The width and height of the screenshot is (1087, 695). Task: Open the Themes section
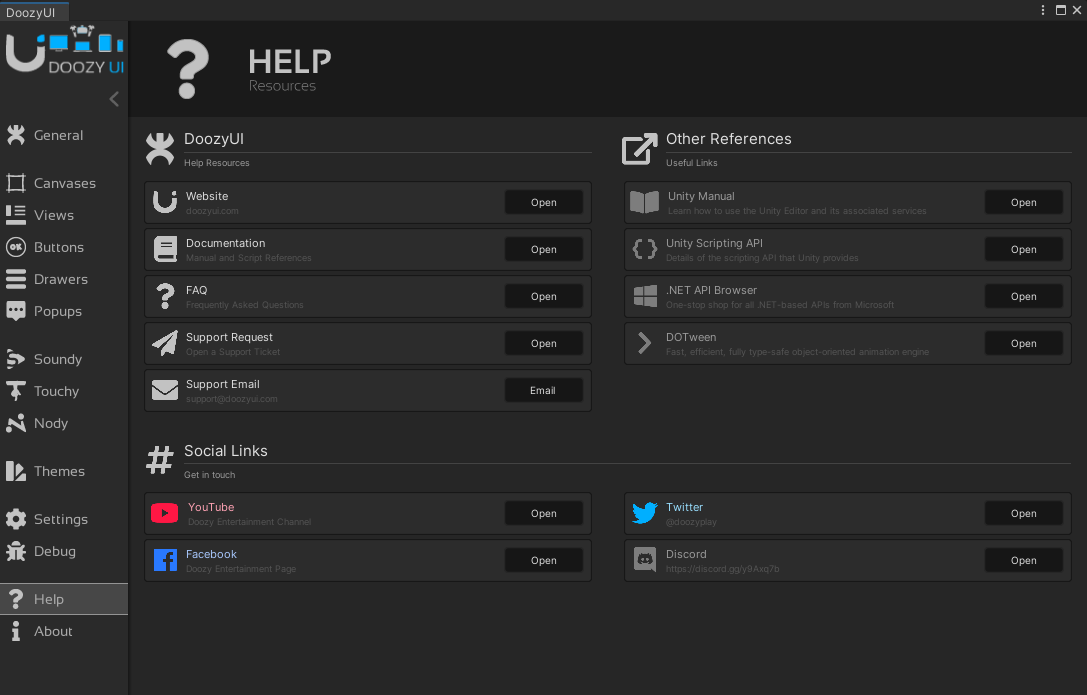click(58, 471)
